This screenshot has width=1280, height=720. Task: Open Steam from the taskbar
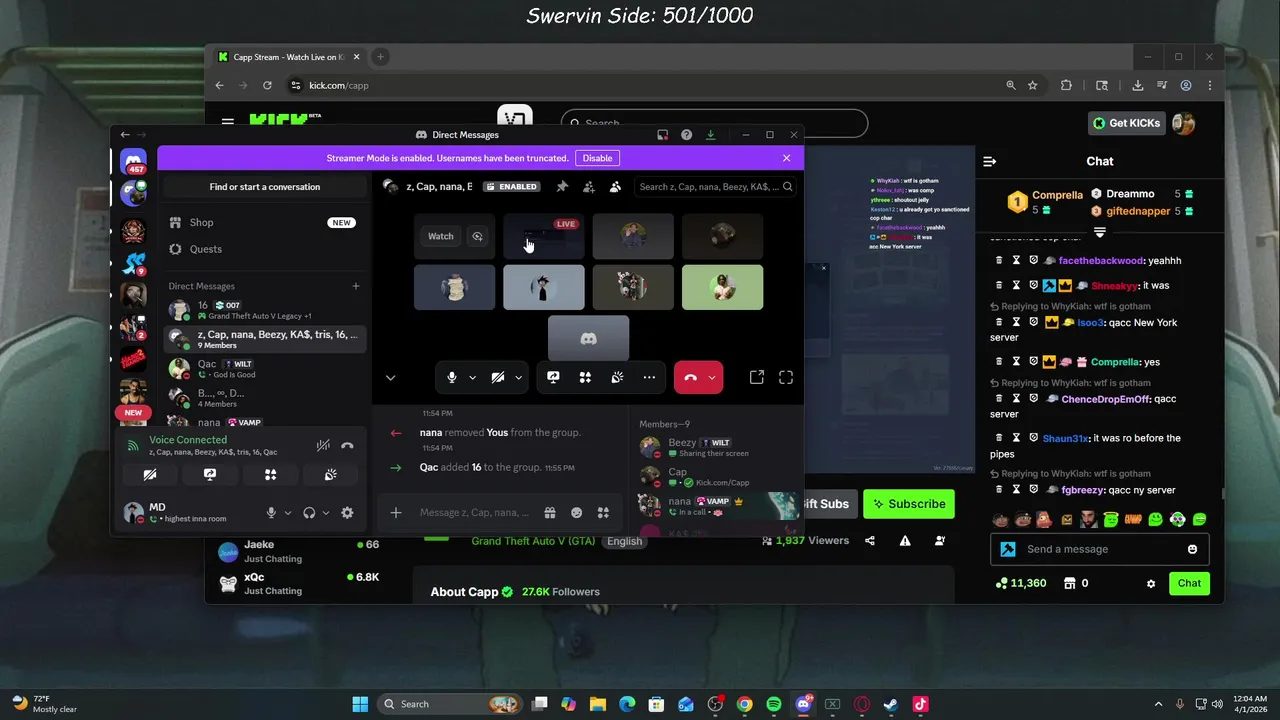[x=891, y=704]
